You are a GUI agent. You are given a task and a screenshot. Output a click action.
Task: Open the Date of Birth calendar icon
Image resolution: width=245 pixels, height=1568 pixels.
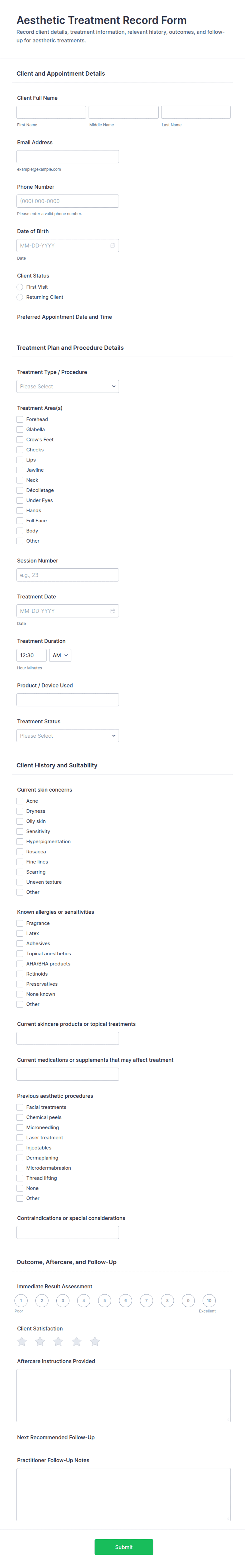(112, 246)
